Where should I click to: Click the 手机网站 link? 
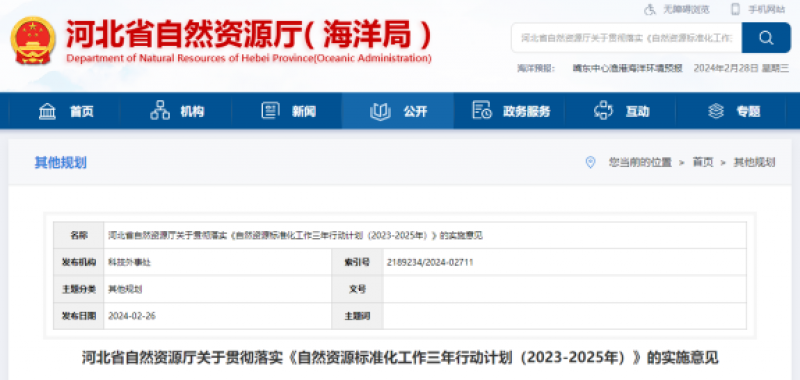(767, 9)
